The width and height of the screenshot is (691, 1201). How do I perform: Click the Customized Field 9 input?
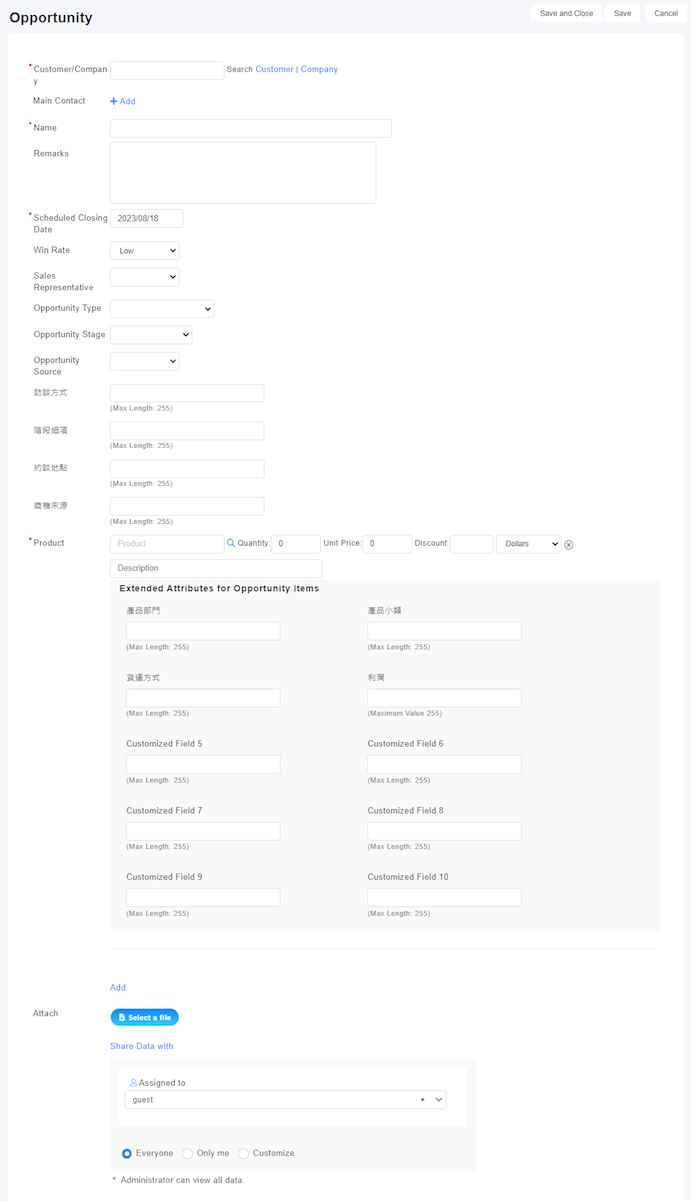pos(203,898)
